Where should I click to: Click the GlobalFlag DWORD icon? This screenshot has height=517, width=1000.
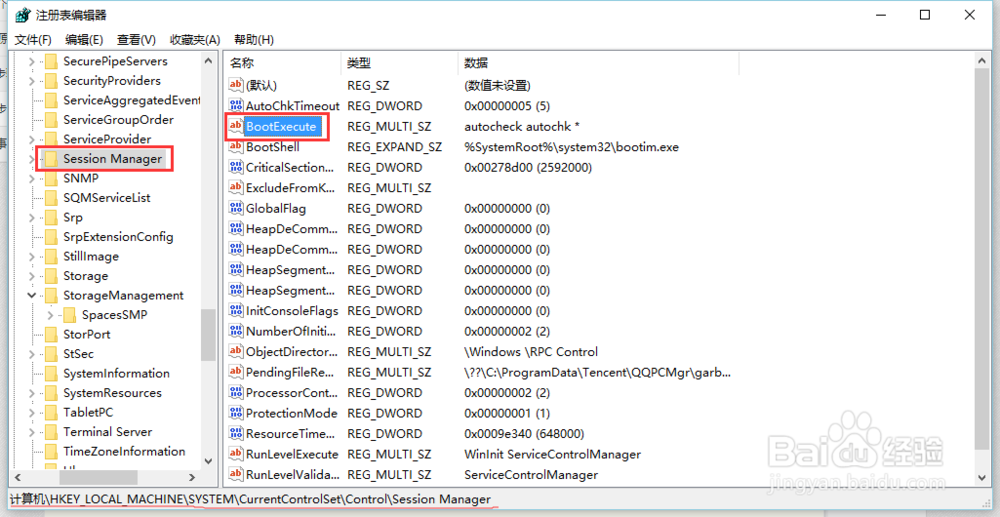click(236, 208)
